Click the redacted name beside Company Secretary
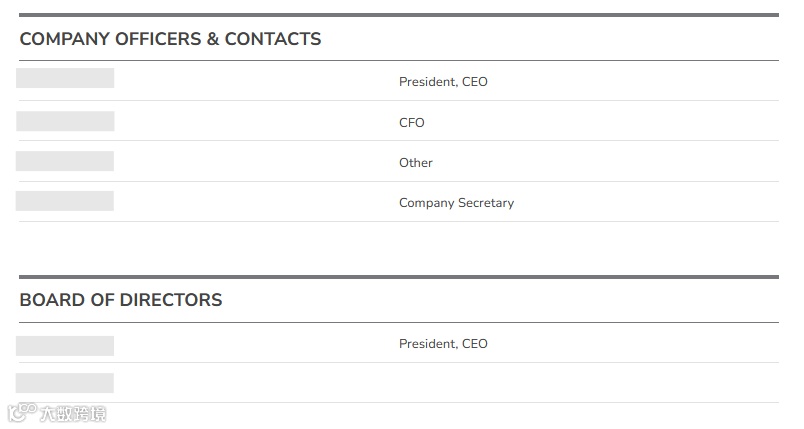Viewport: 804px width, 429px height. point(65,201)
